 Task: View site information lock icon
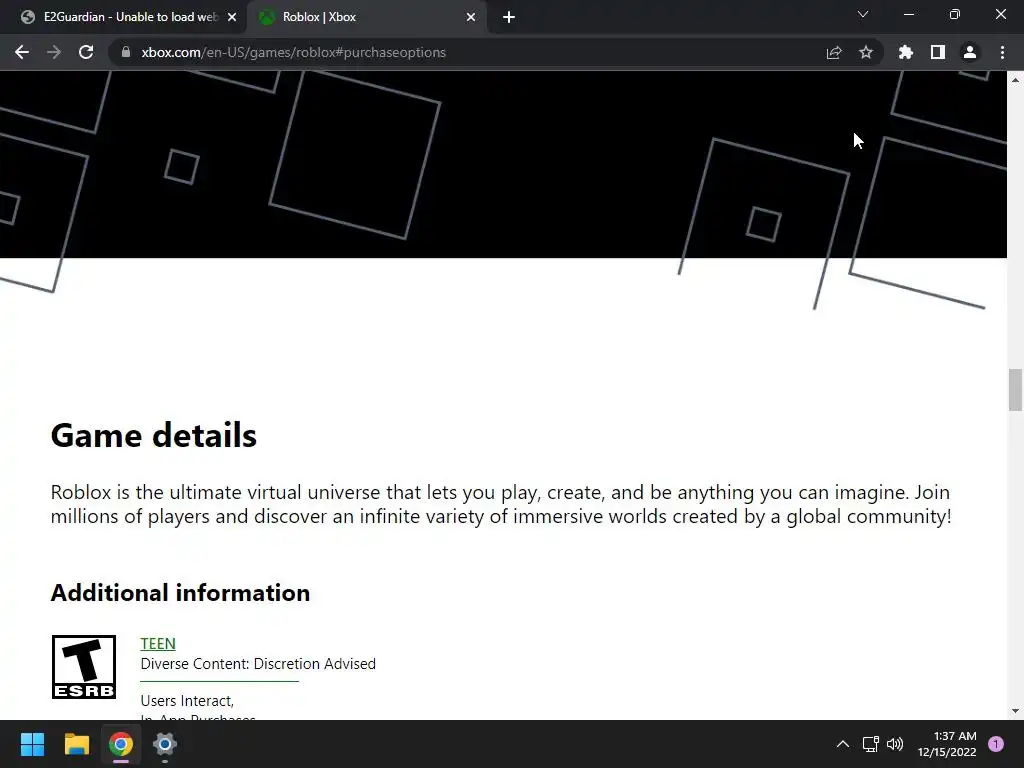click(x=126, y=52)
